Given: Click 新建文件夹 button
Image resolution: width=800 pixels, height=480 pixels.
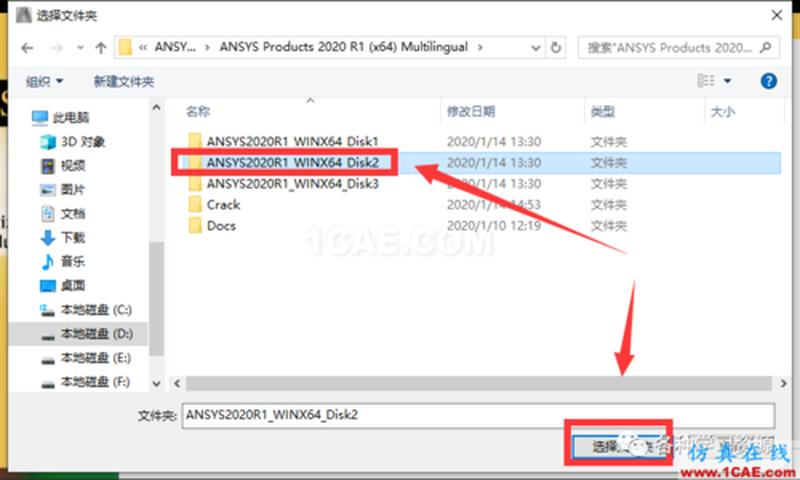Looking at the screenshot, I should tap(123, 81).
